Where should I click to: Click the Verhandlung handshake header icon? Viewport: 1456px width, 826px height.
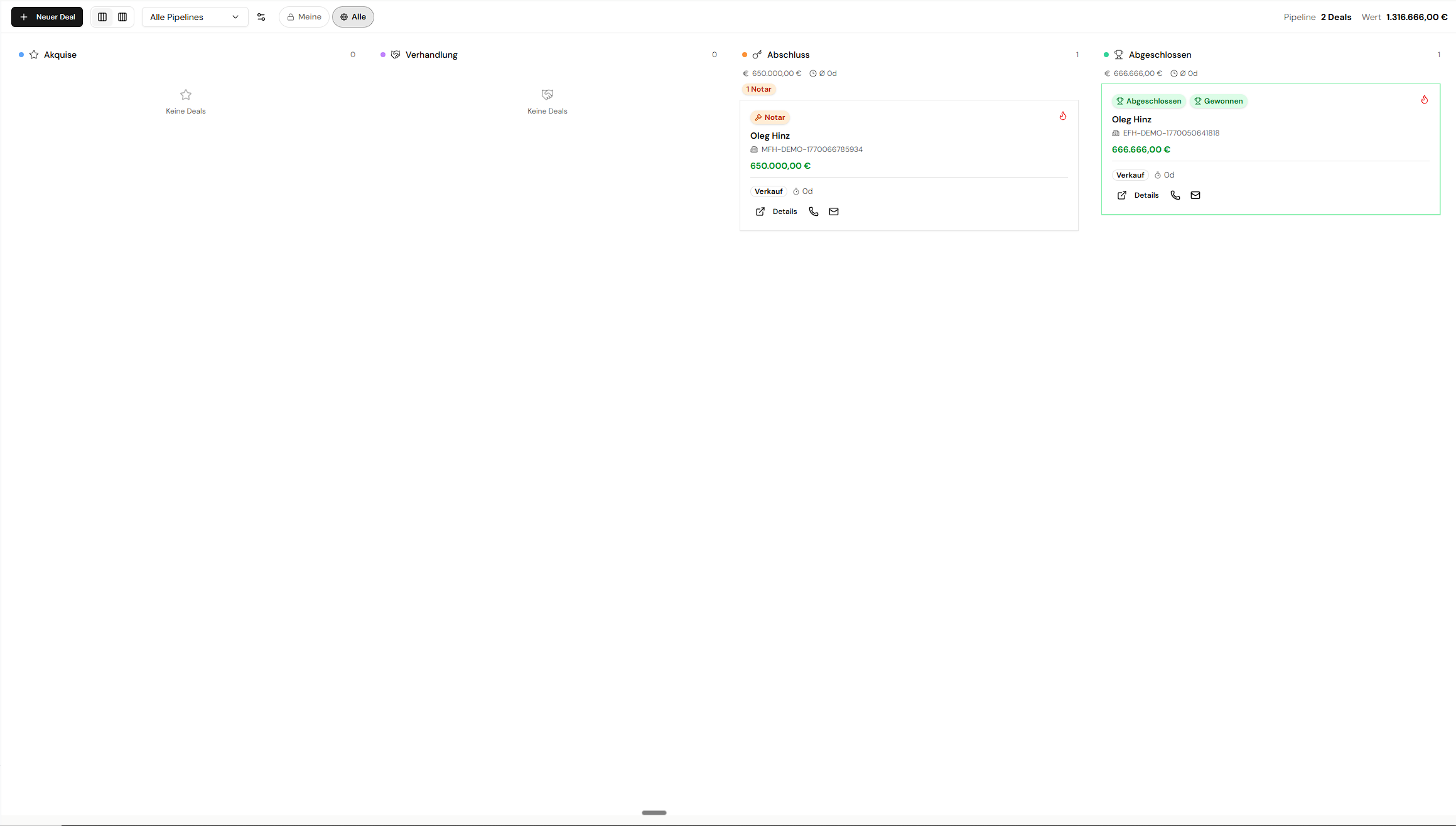(x=396, y=55)
